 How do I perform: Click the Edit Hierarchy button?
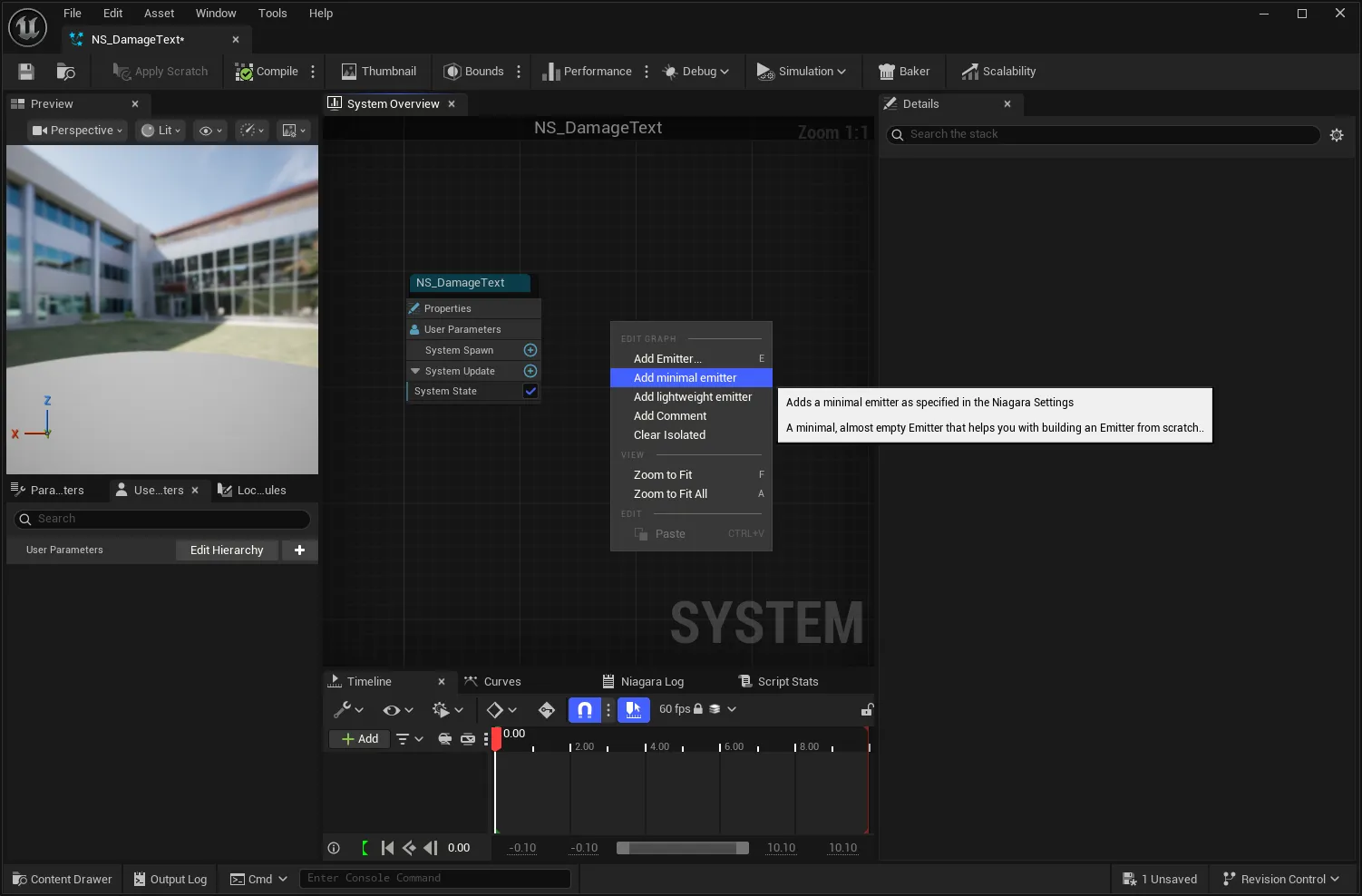pyautogui.click(x=227, y=550)
